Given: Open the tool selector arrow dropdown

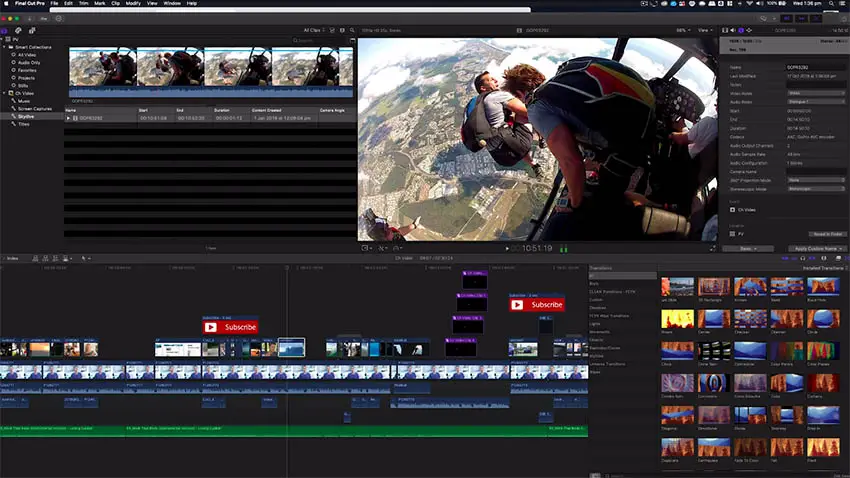Looking at the screenshot, I should (x=85, y=259).
